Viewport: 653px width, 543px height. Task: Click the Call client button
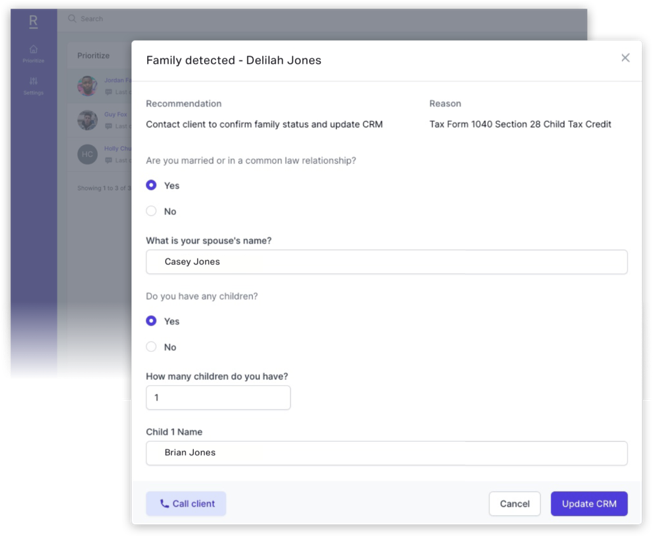click(x=186, y=504)
